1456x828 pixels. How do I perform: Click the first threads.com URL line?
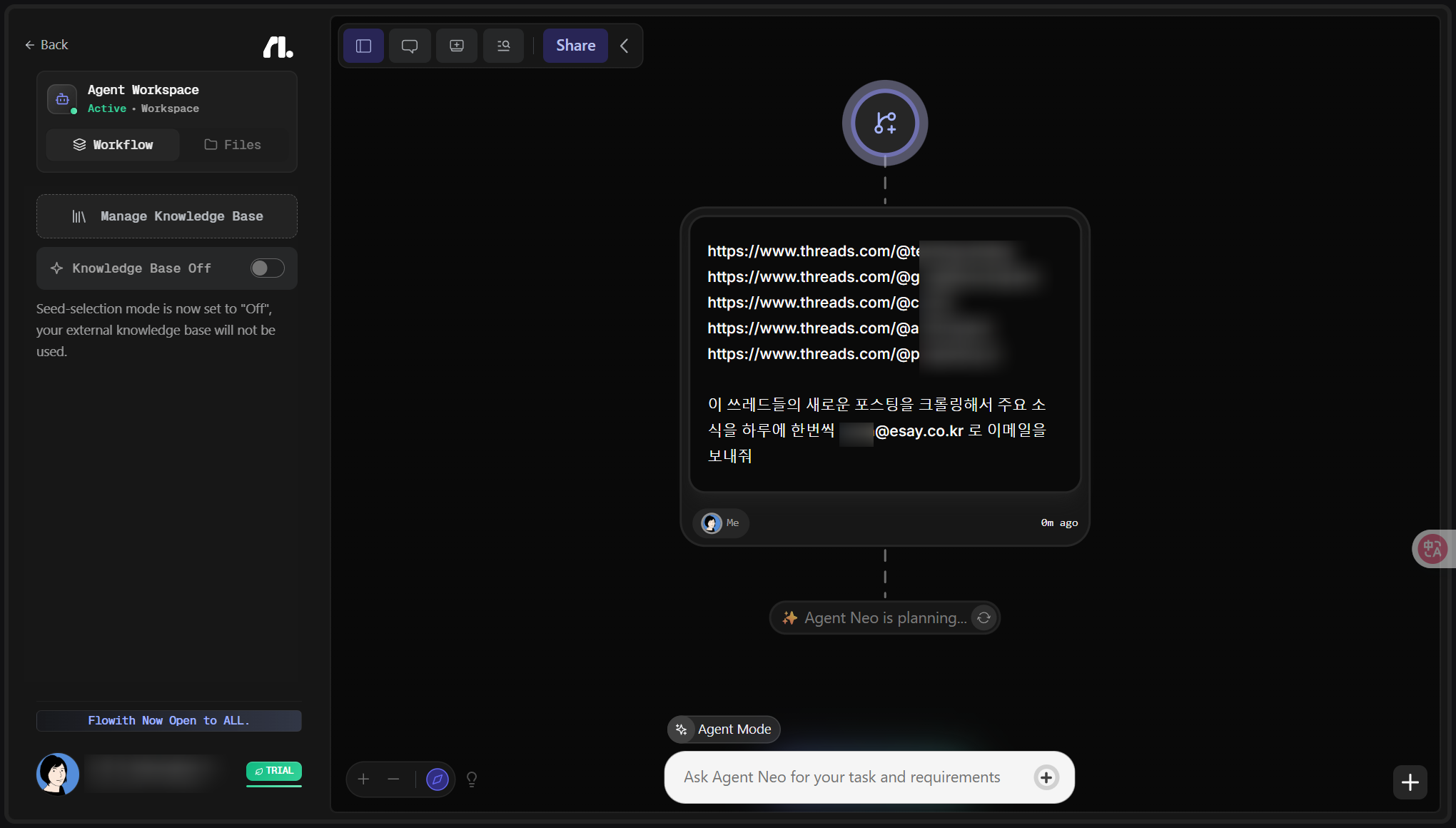814,251
